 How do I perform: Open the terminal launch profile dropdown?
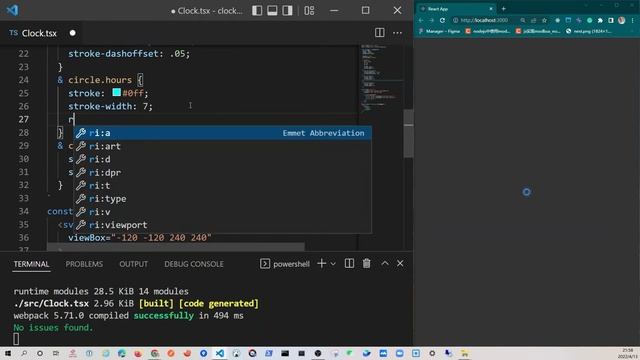coord(333,264)
